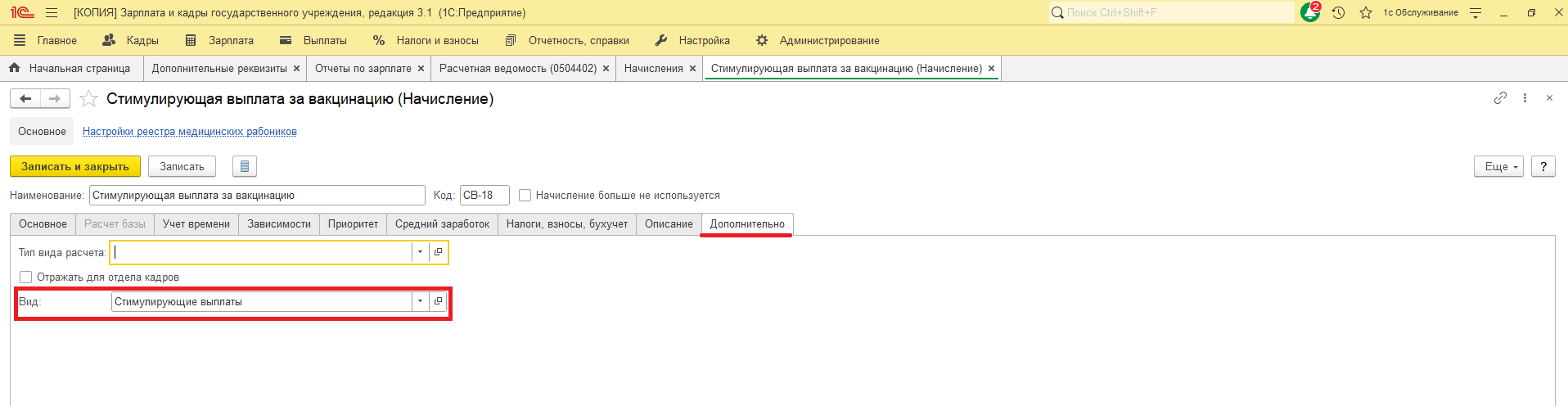Viewport: 1568px width, 406px height.
Task: Switch to the Основное form tab
Action: click(x=43, y=223)
